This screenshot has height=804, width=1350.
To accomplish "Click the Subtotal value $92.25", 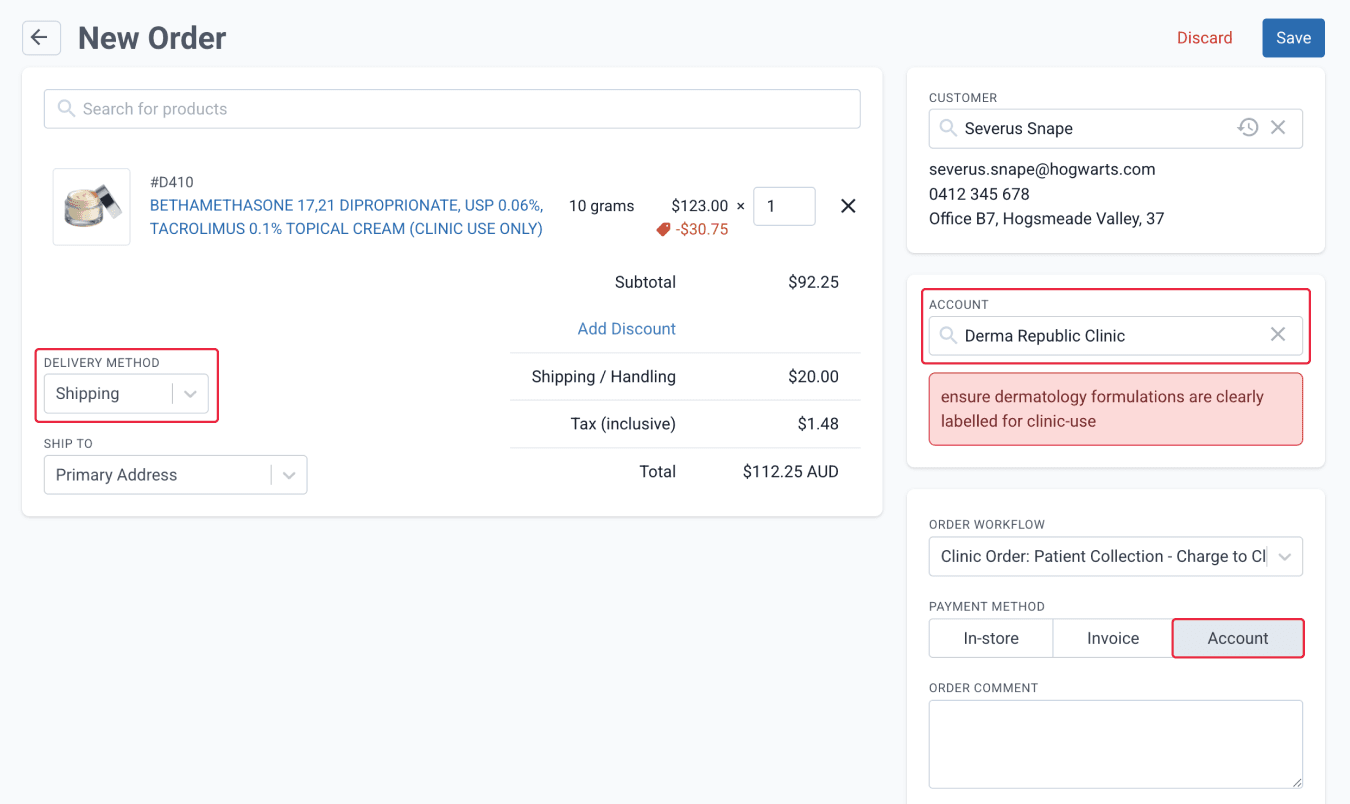I will pos(813,282).
